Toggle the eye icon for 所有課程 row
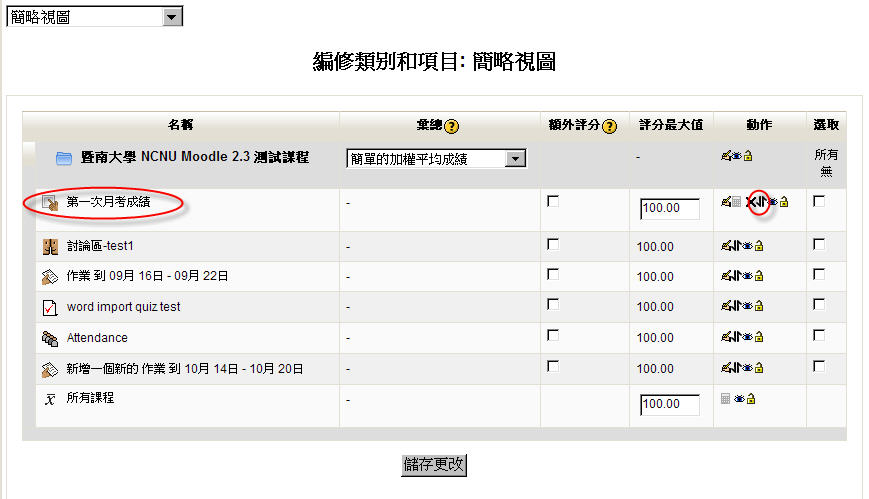 tap(739, 399)
